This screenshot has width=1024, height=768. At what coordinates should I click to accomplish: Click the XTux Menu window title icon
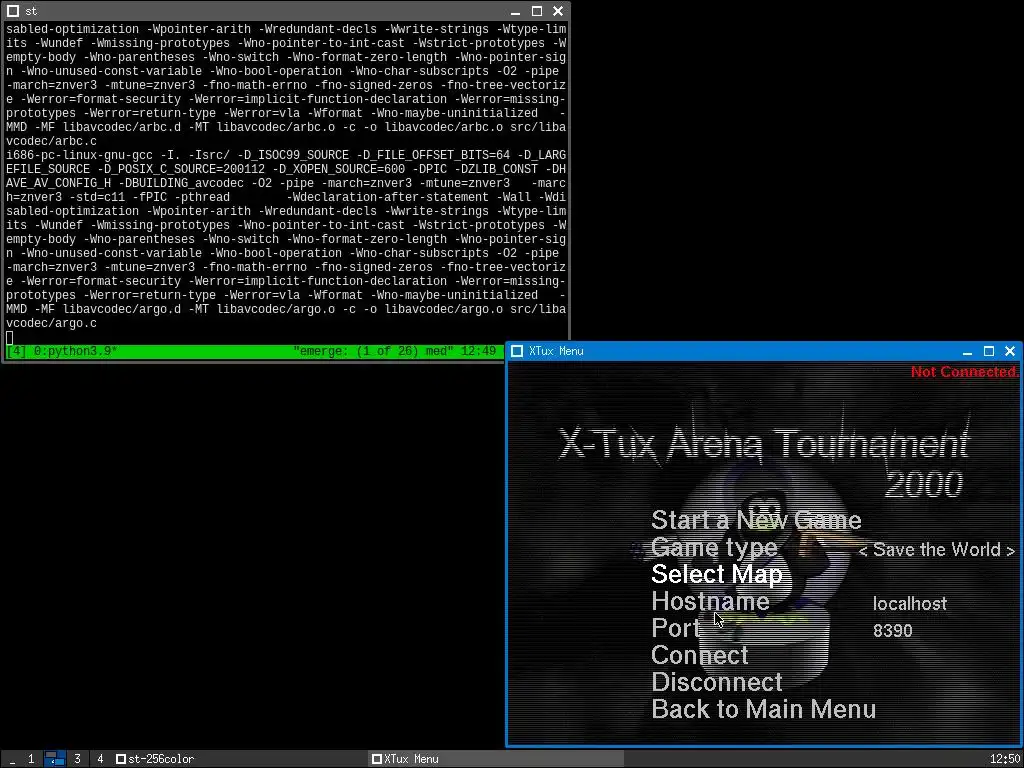click(517, 351)
